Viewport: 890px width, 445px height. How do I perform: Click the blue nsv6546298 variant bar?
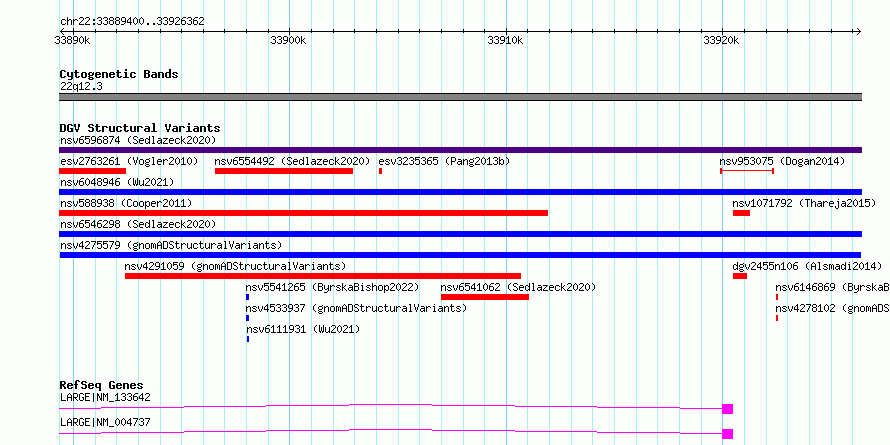tap(460, 234)
